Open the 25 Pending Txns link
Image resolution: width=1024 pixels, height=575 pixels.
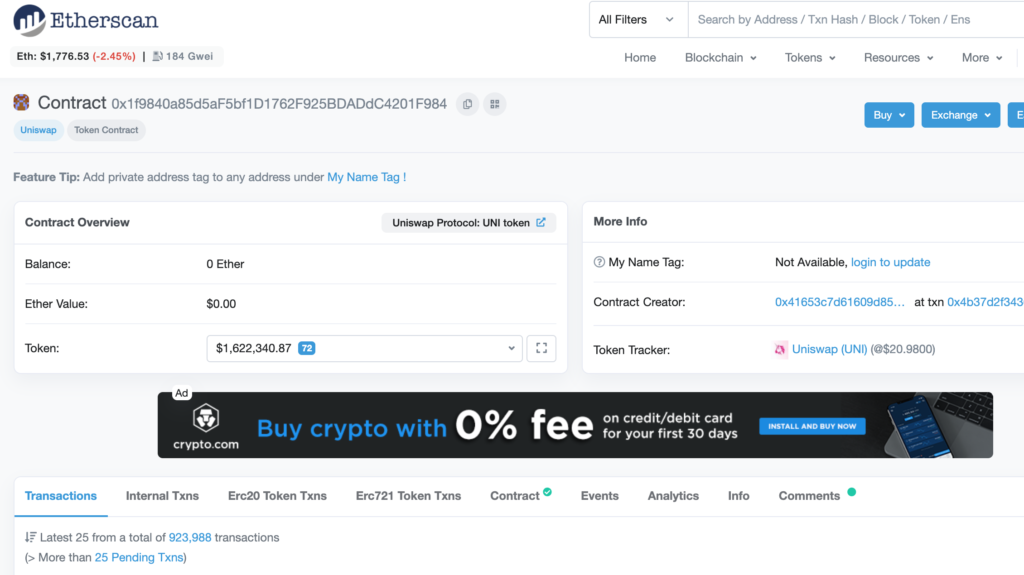coord(138,557)
